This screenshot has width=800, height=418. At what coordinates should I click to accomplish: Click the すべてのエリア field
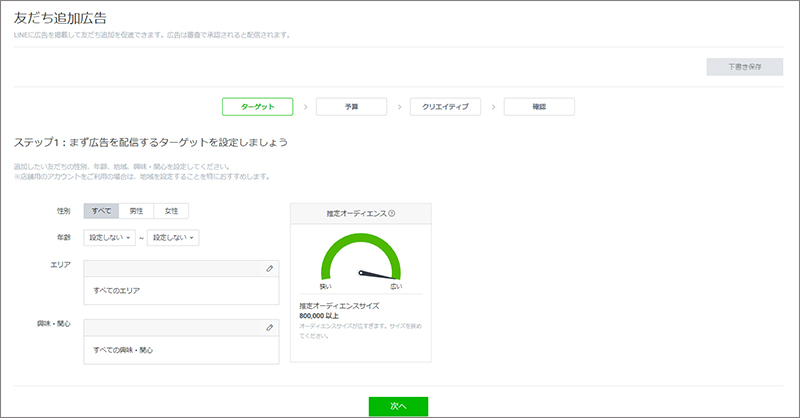click(x=181, y=288)
